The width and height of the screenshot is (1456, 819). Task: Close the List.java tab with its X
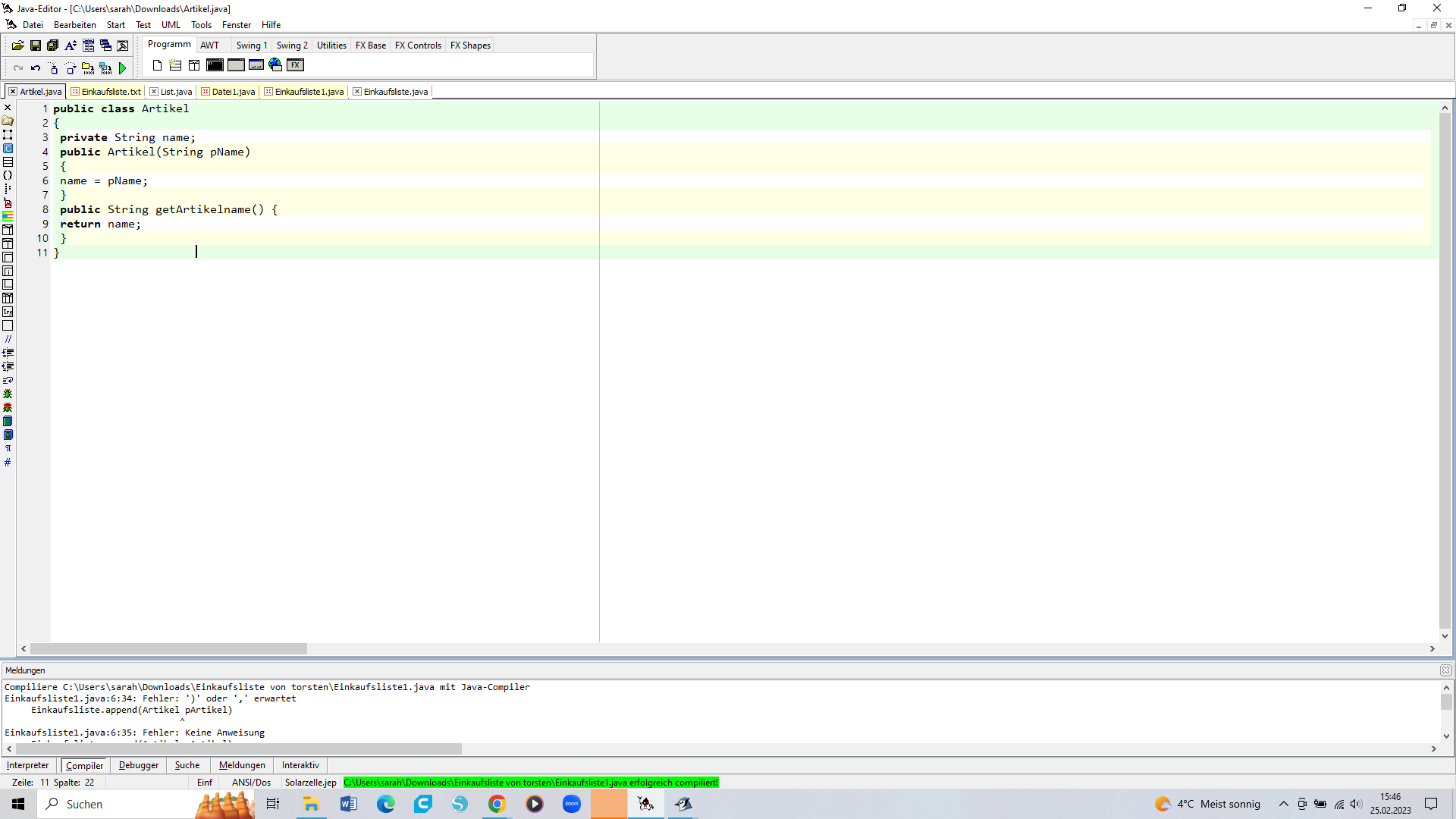[x=154, y=92]
